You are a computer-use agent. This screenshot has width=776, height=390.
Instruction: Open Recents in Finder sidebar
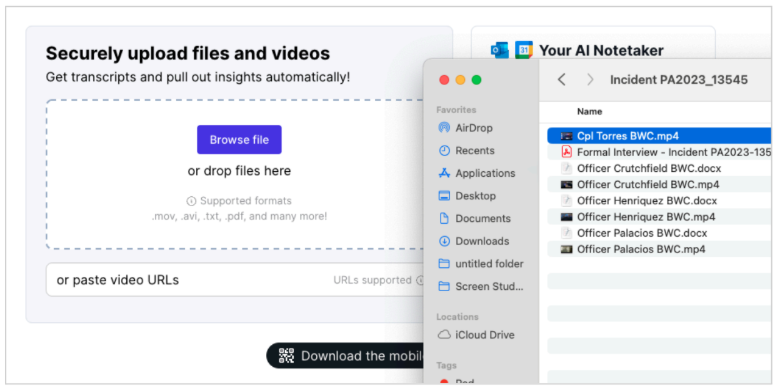[x=466, y=150]
